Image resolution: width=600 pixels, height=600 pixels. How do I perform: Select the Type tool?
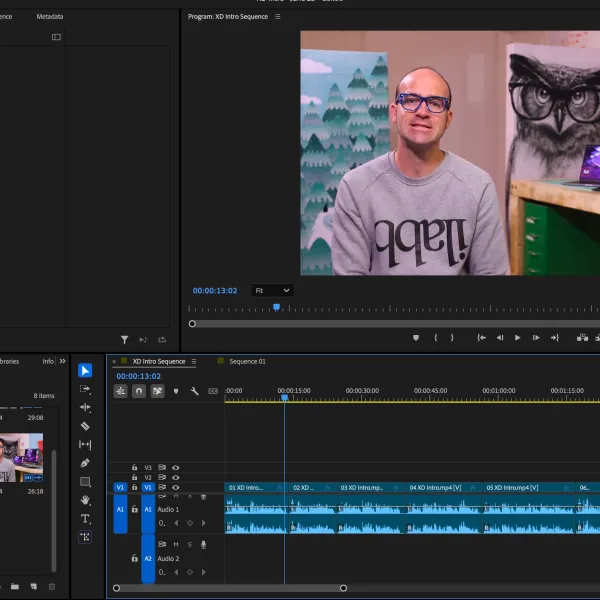85,519
